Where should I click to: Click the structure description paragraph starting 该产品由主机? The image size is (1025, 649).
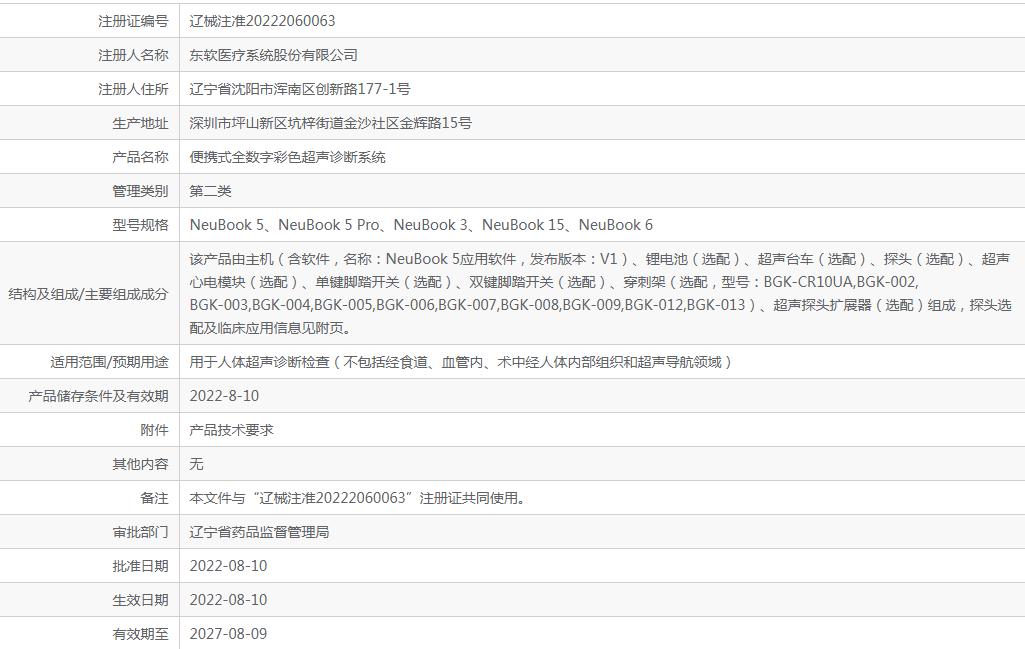point(600,293)
